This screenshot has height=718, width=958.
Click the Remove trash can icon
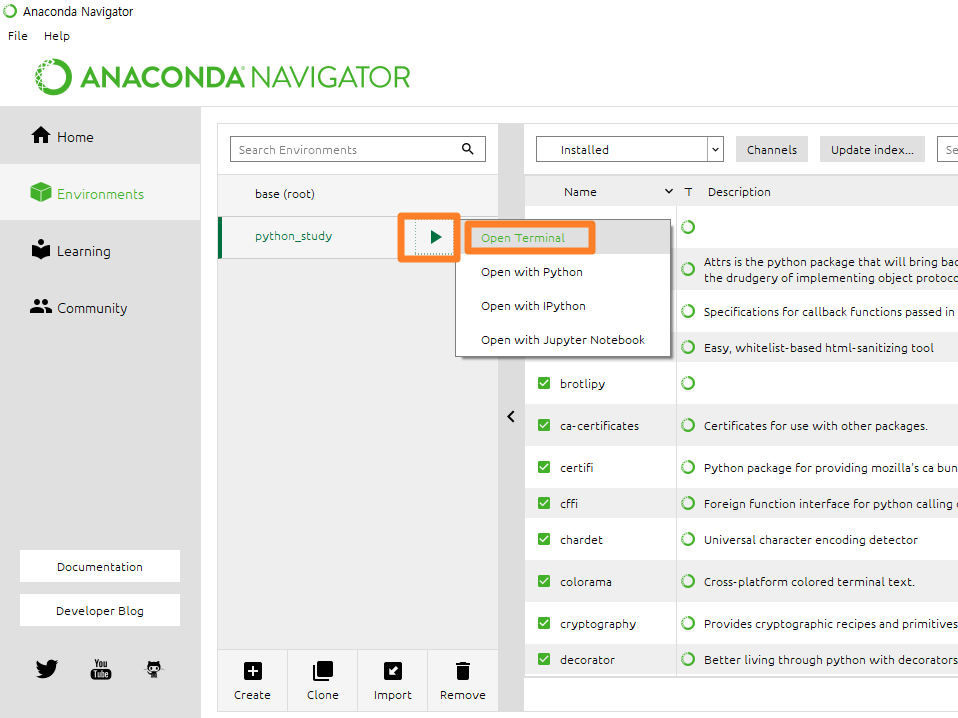coord(463,671)
